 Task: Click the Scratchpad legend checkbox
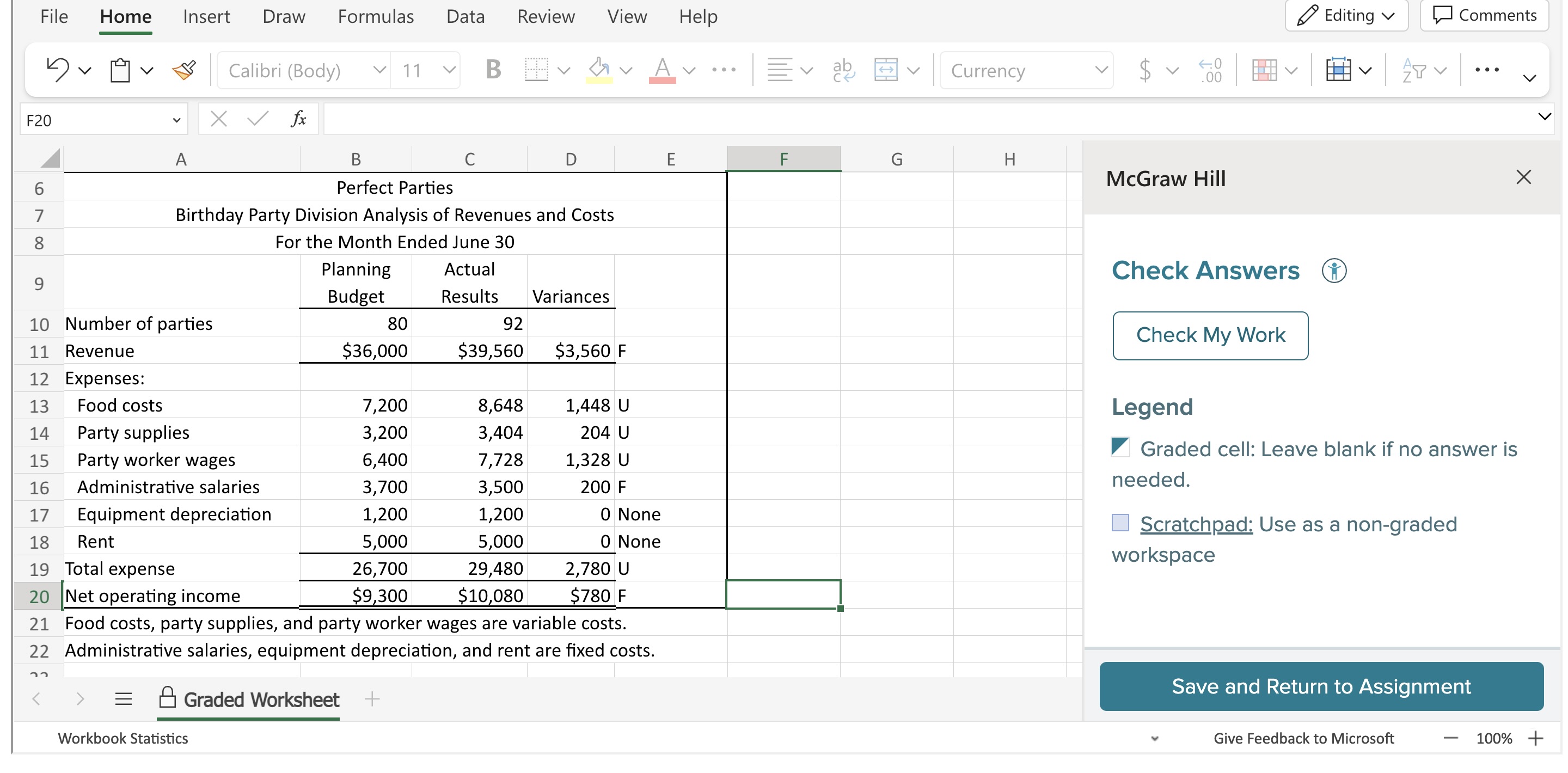(x=1120, y=523)
